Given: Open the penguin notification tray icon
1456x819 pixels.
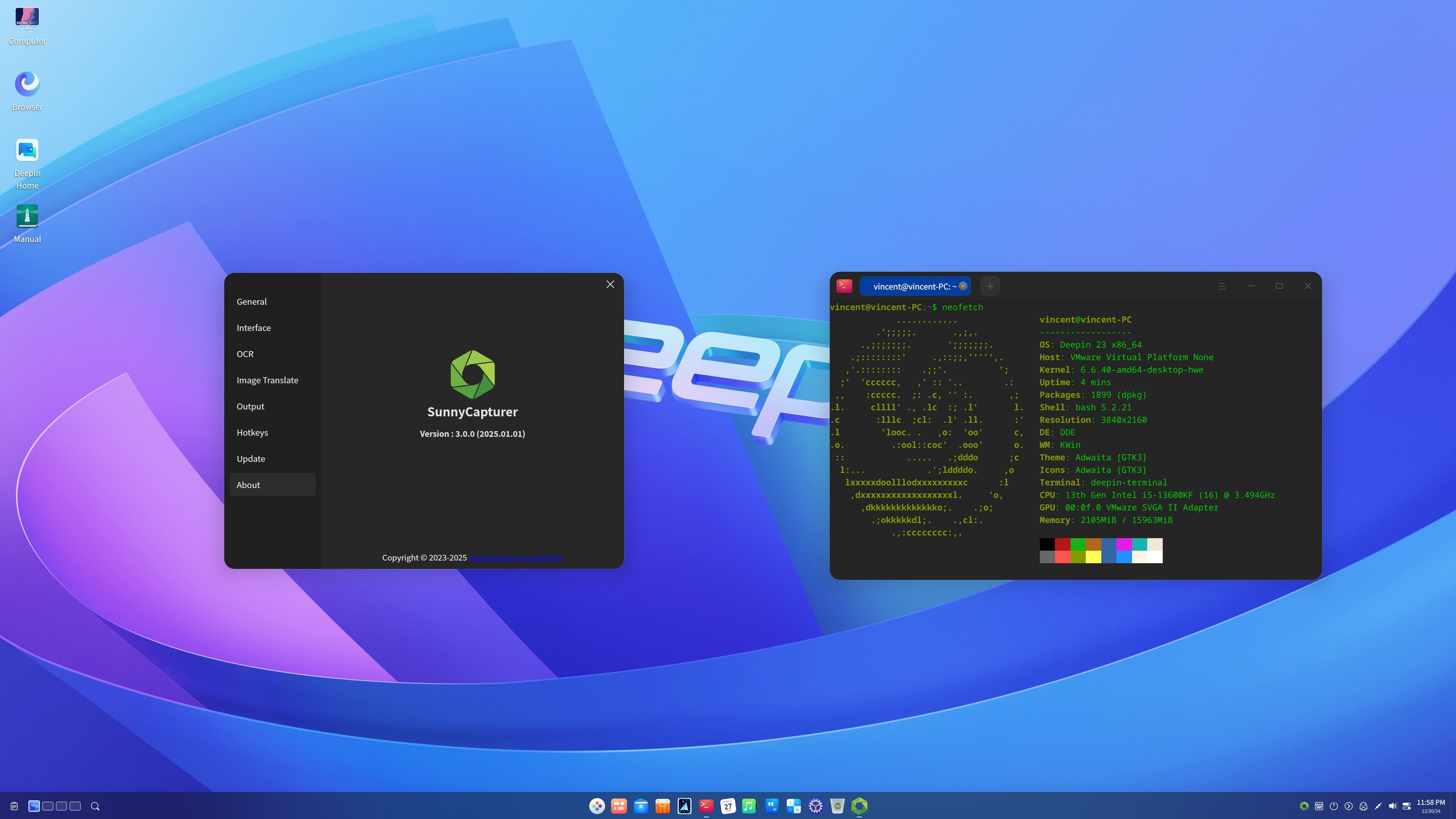Looking at the screenshot, I should (x=1363, y=806).
